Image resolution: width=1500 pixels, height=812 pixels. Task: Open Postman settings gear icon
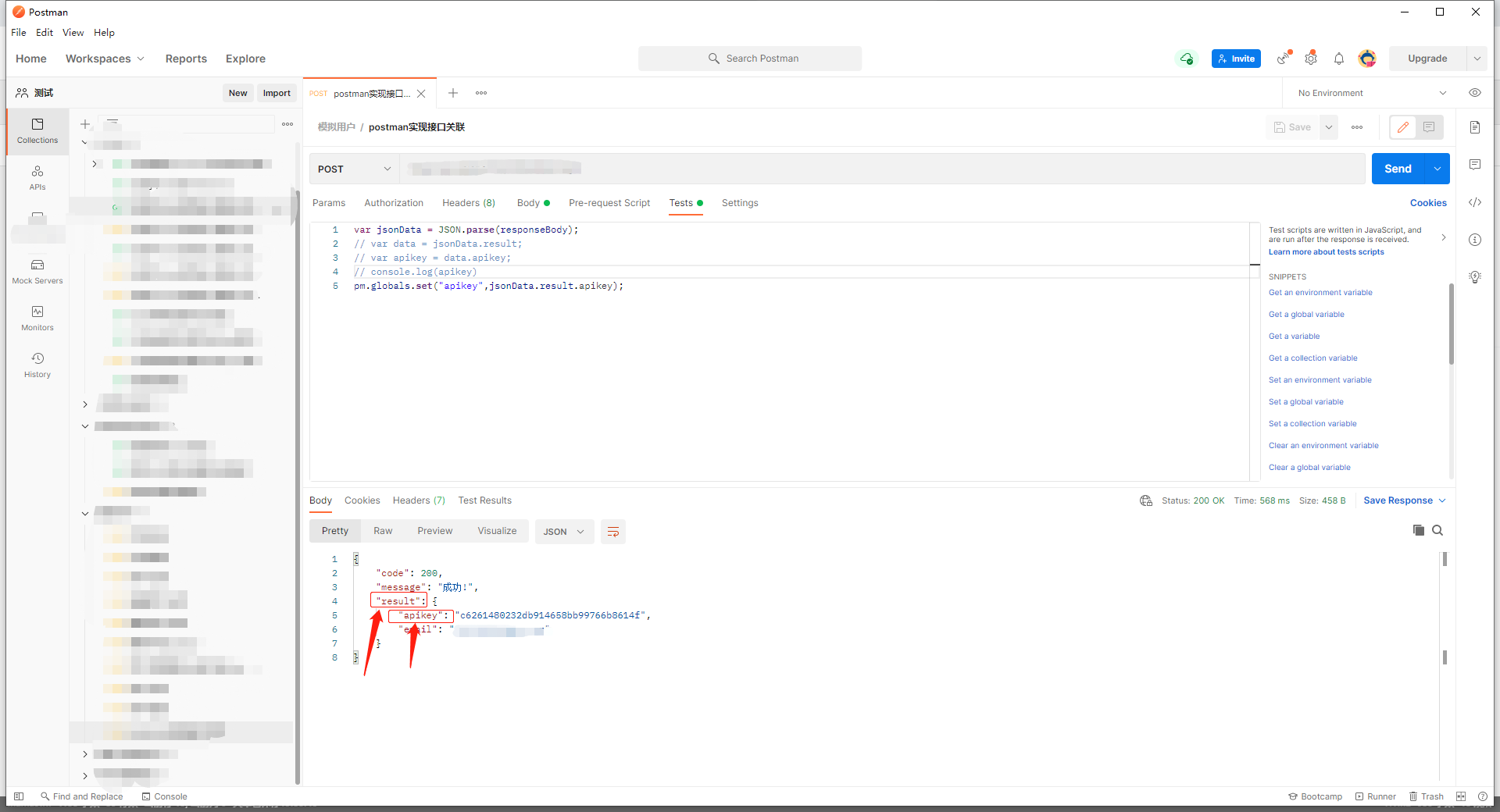pos(1311,59)
